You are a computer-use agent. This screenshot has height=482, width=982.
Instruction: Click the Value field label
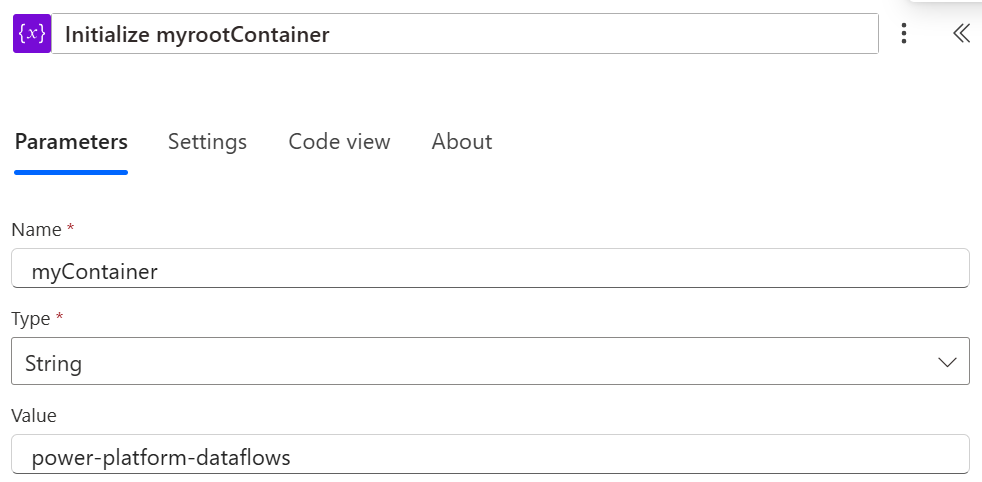[x=34, y=415]
